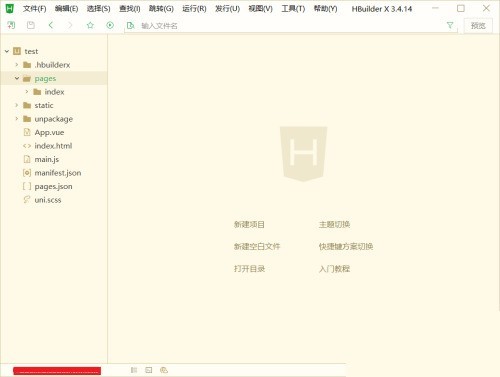This screenshot has height=377, width=500.
Task: Click the 入门教程 link
Action: point(334,269)
